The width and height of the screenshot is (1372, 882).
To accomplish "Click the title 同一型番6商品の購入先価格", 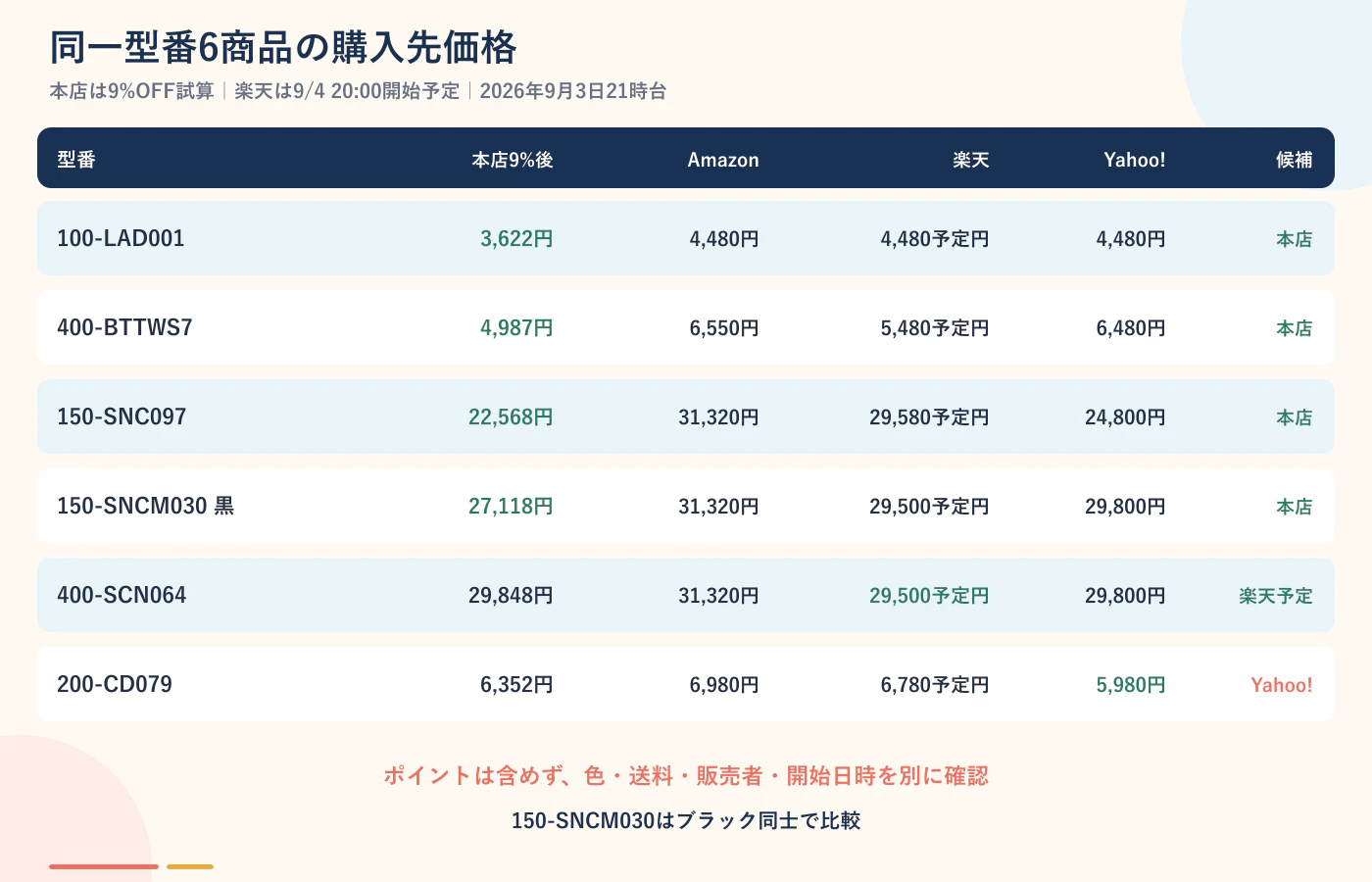I will tap(283, 47).
